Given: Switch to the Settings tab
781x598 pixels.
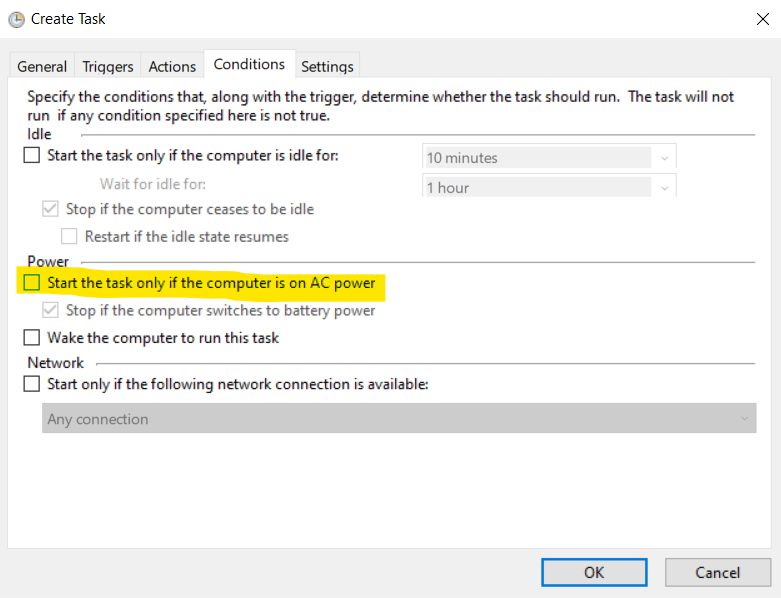Looking at the screenshot, I should tap(327, 66).
